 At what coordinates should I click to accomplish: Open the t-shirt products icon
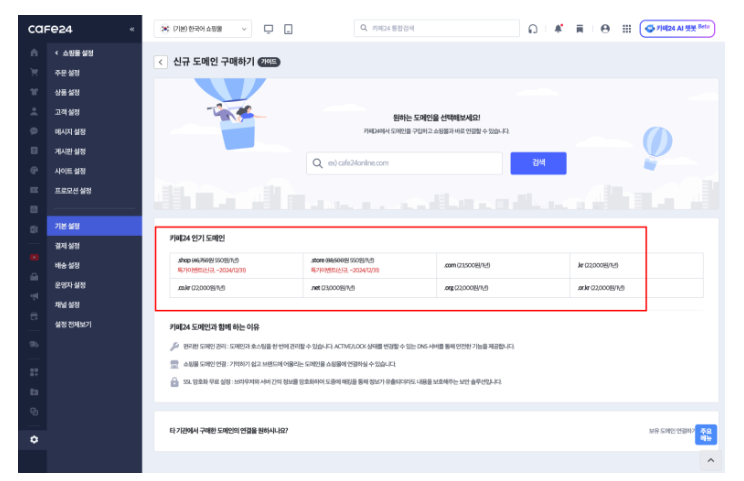point(34,92)
